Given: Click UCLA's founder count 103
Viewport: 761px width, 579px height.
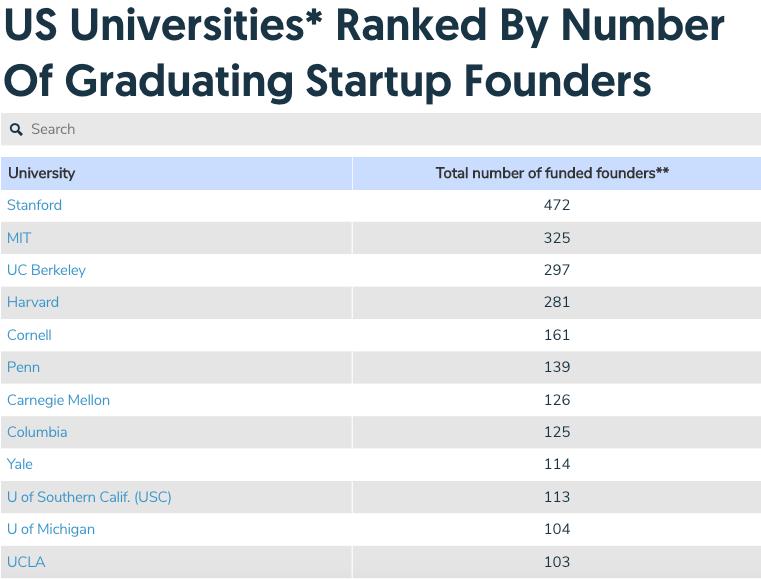Looking at the screenshot, I should [557, 562].
